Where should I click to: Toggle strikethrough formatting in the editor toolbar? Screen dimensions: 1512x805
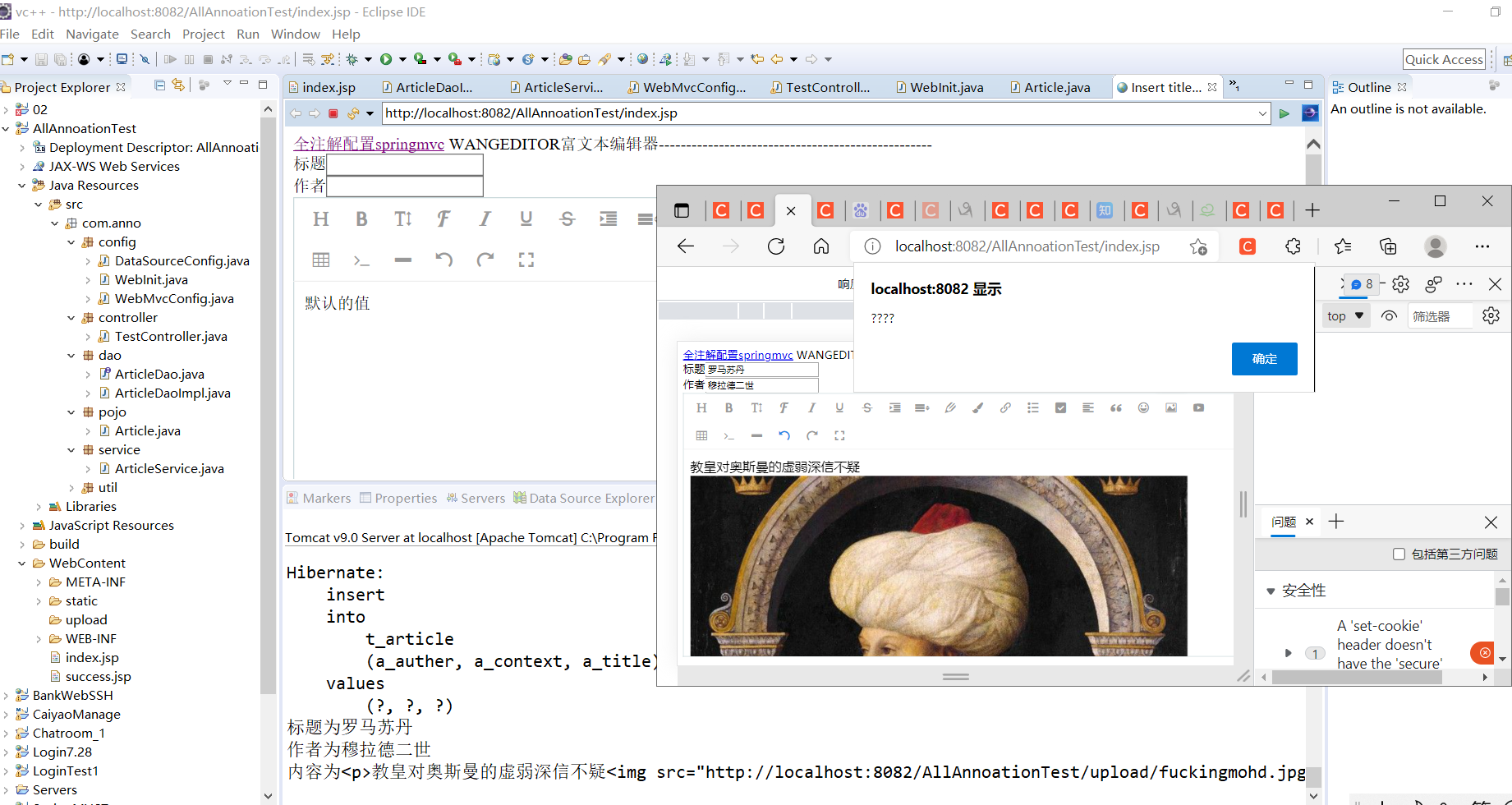click(866, 407)
